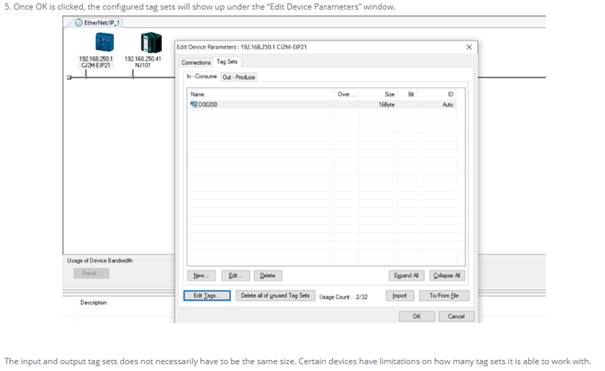Click the D00200 tag set icon

tap(194, 105)
